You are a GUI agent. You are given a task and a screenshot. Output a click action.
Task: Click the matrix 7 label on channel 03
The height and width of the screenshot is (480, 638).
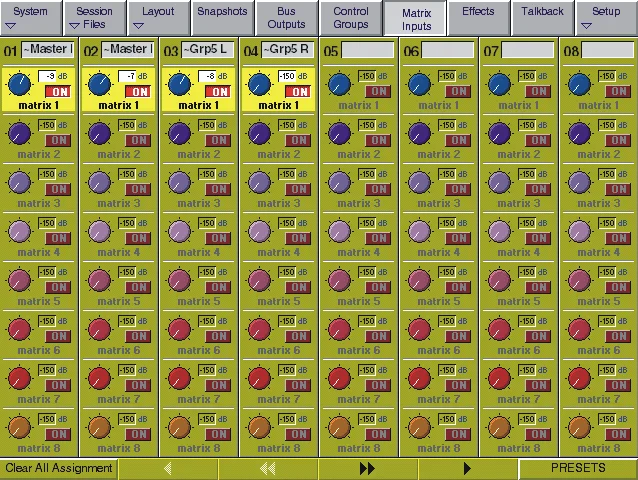[x=199, y=399]
